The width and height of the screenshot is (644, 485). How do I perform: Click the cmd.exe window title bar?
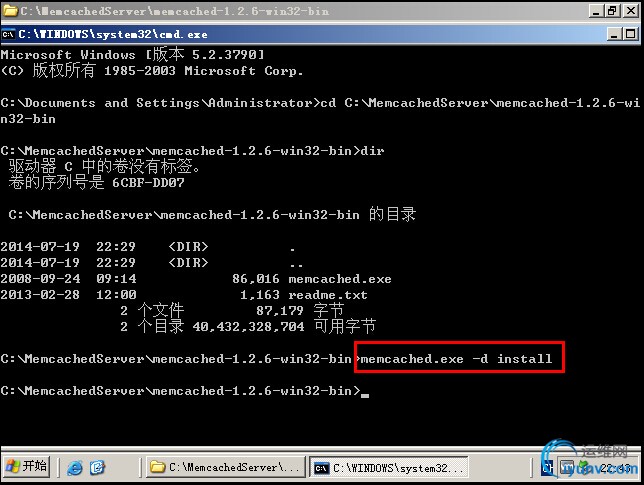click(320, 34)
